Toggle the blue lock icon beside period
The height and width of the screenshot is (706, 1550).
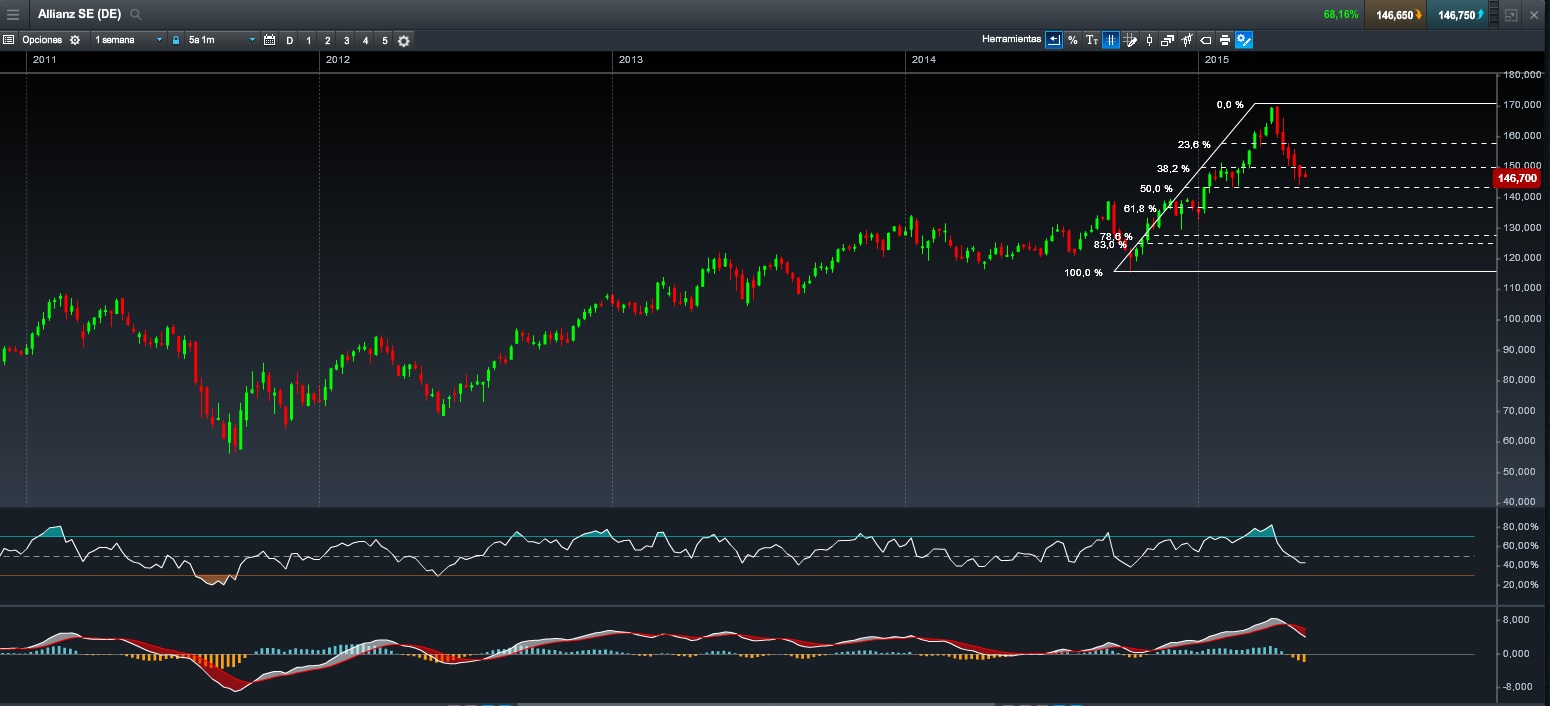(x=176, y=40)
